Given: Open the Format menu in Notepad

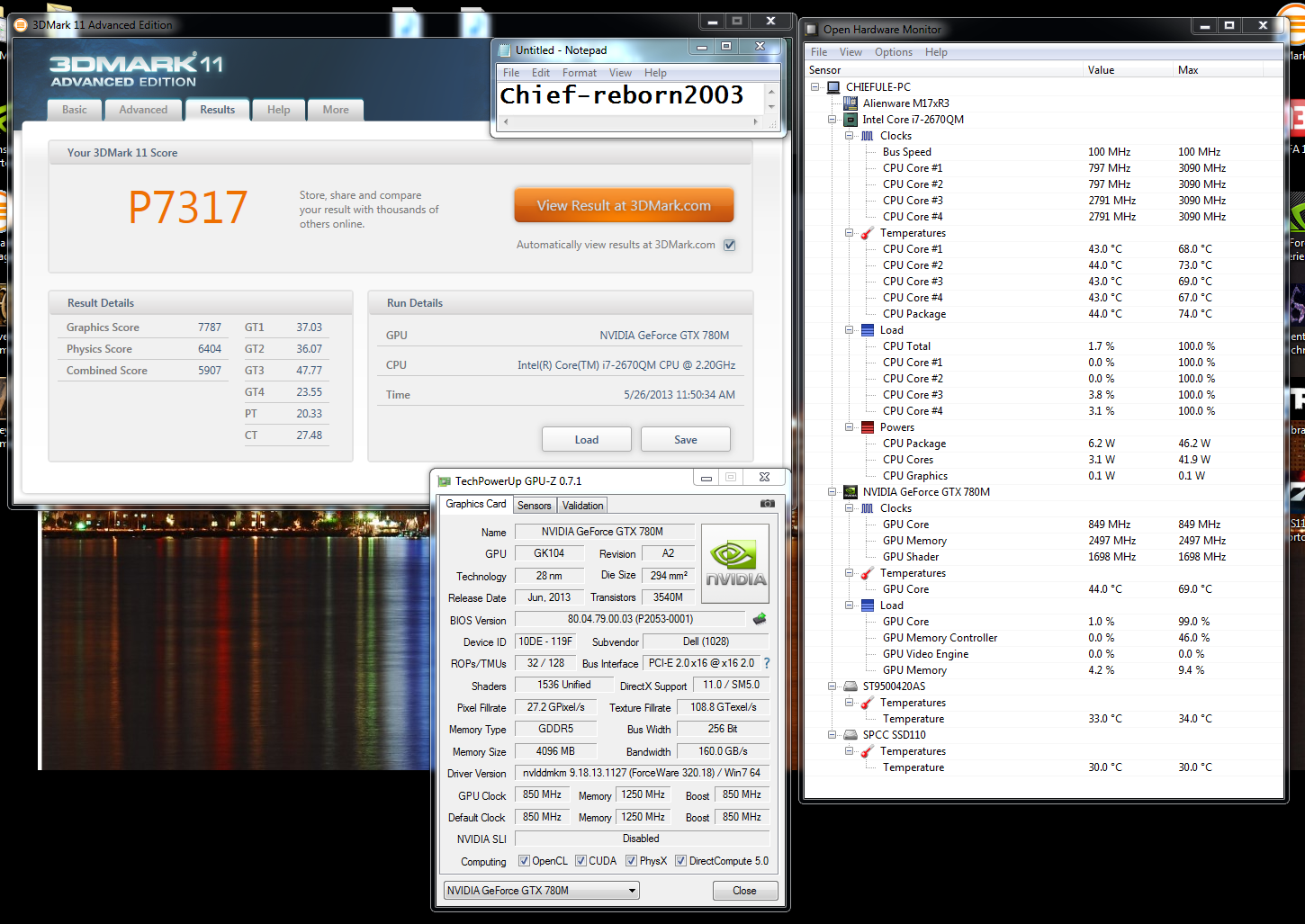Looking at the screenshot, I should 580,73.
